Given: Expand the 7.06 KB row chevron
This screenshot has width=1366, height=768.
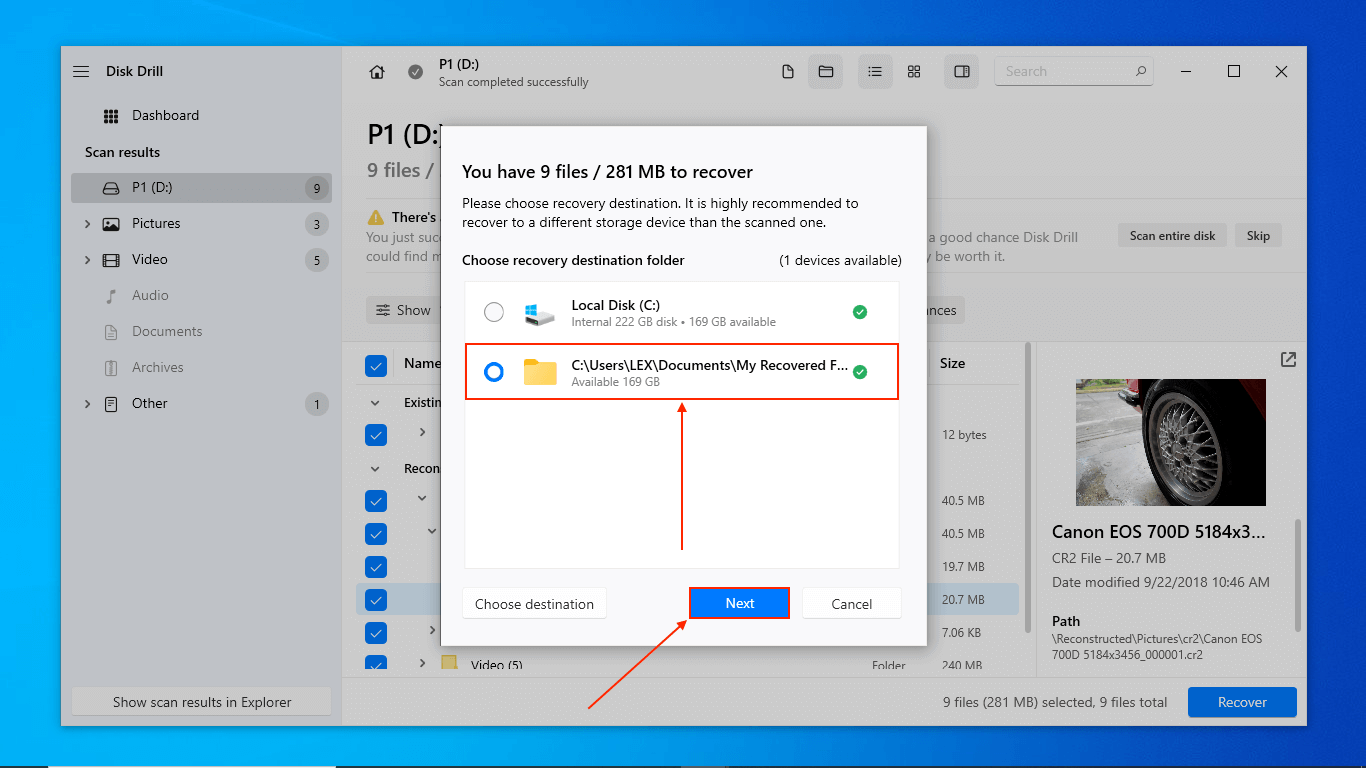Looking at the screenshot, I should 433,630.
